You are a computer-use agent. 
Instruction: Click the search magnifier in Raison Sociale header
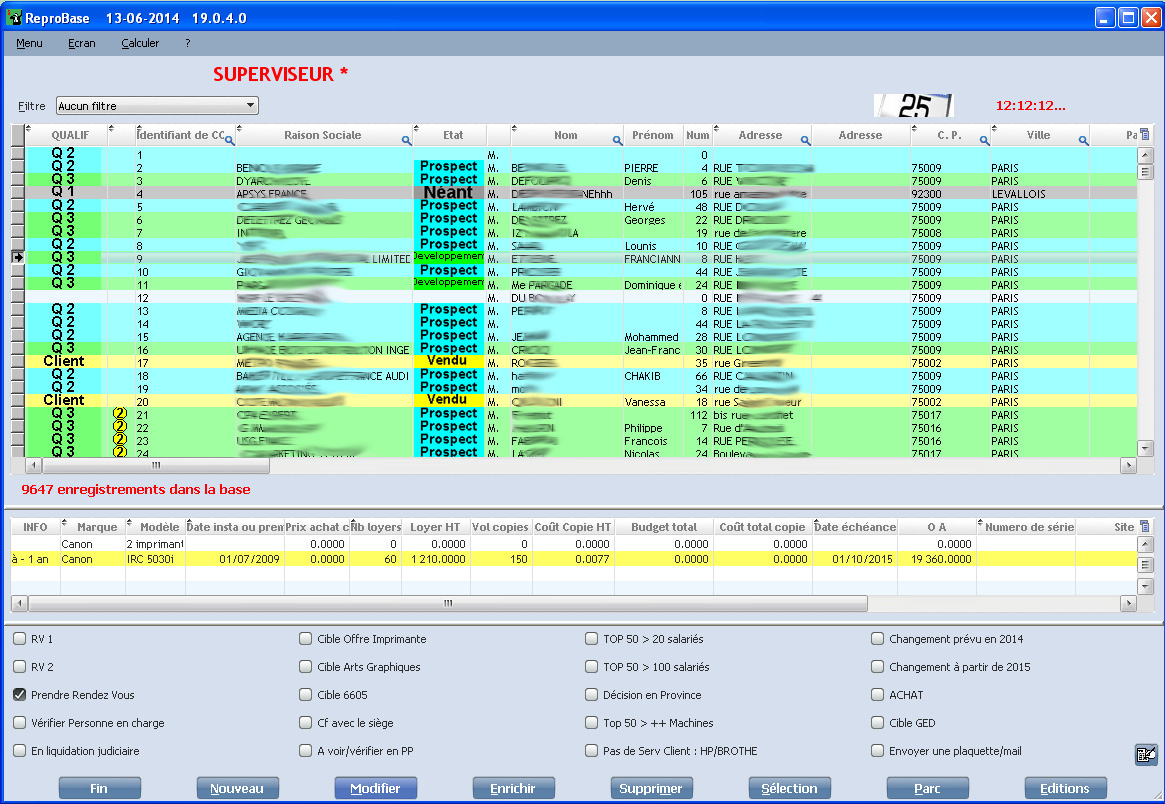pos(406,141)
